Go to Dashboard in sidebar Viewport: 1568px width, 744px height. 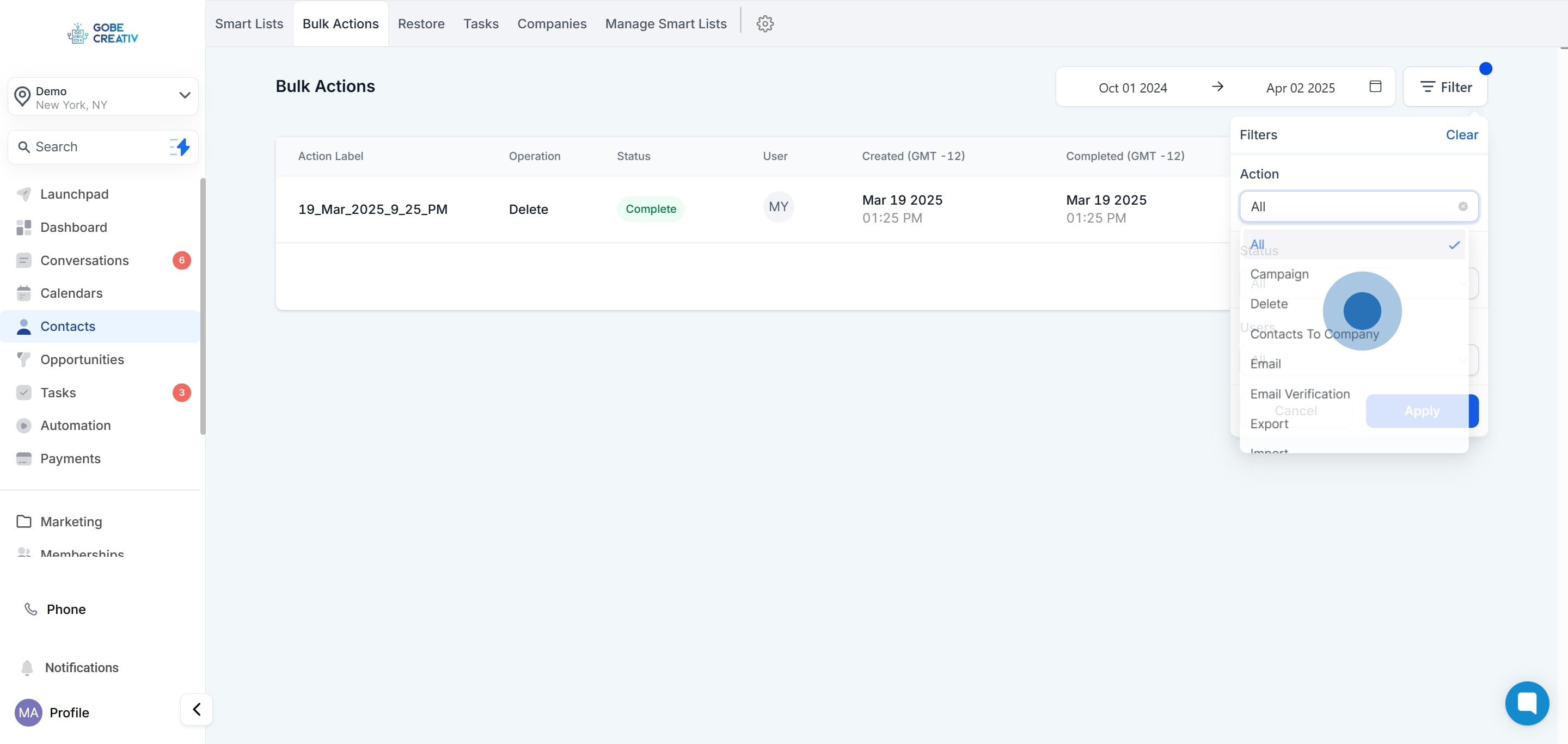(x=73, y=227)
